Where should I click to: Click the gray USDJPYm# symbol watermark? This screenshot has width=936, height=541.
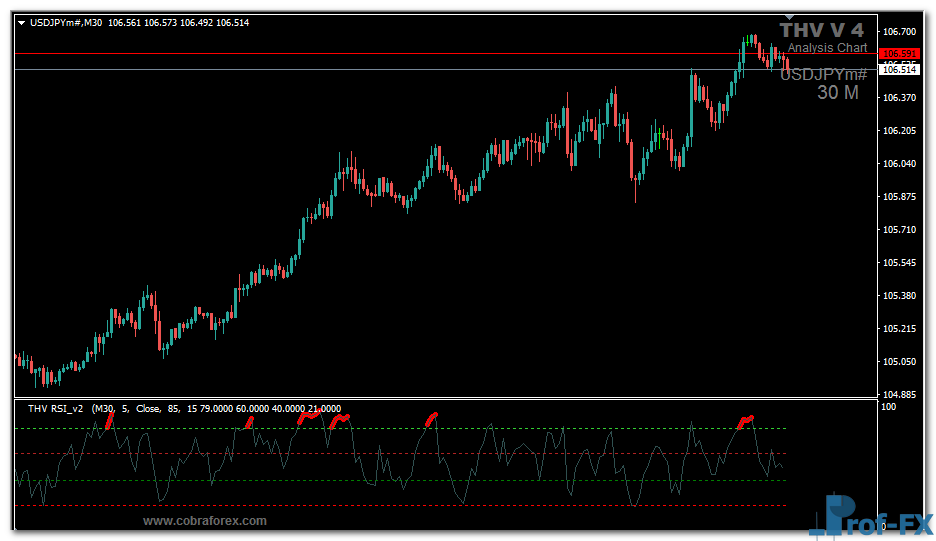pyautogui.click(x=823, y=74)
